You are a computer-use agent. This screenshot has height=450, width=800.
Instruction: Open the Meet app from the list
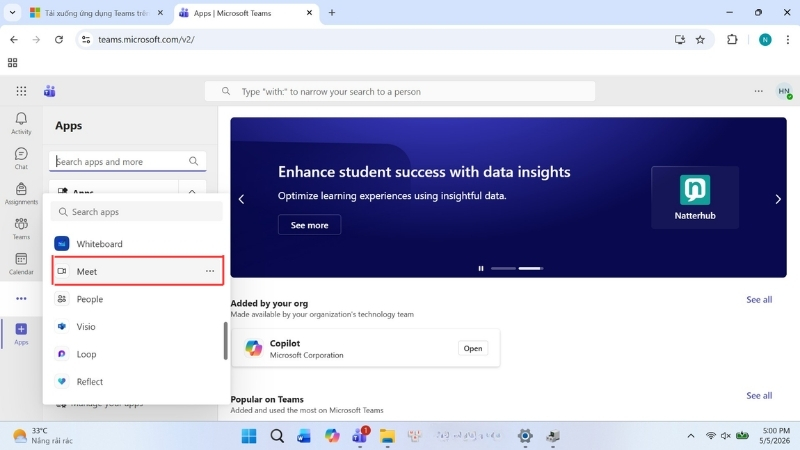pos(138,271)
